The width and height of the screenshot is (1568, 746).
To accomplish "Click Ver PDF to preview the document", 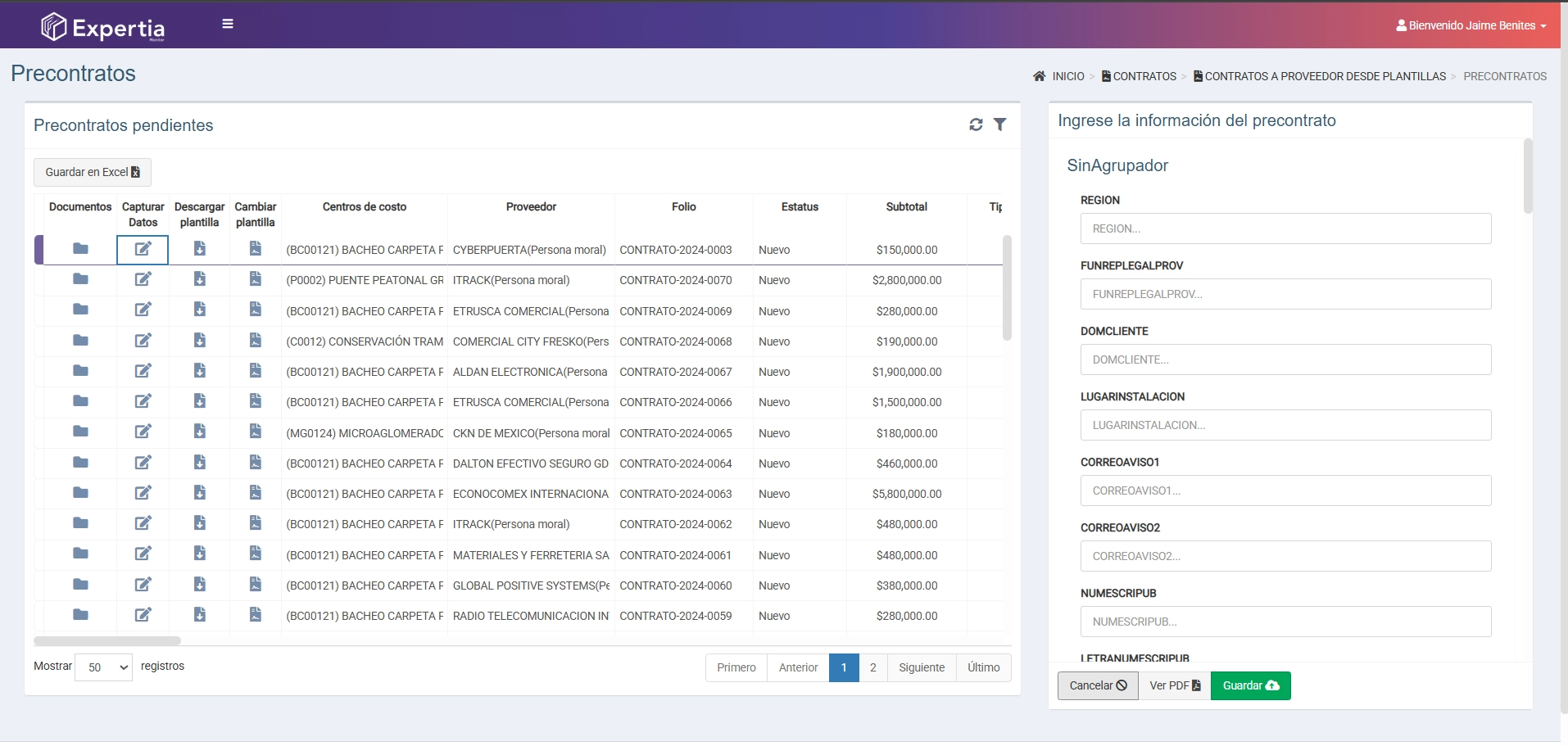I will (1174, 685).
